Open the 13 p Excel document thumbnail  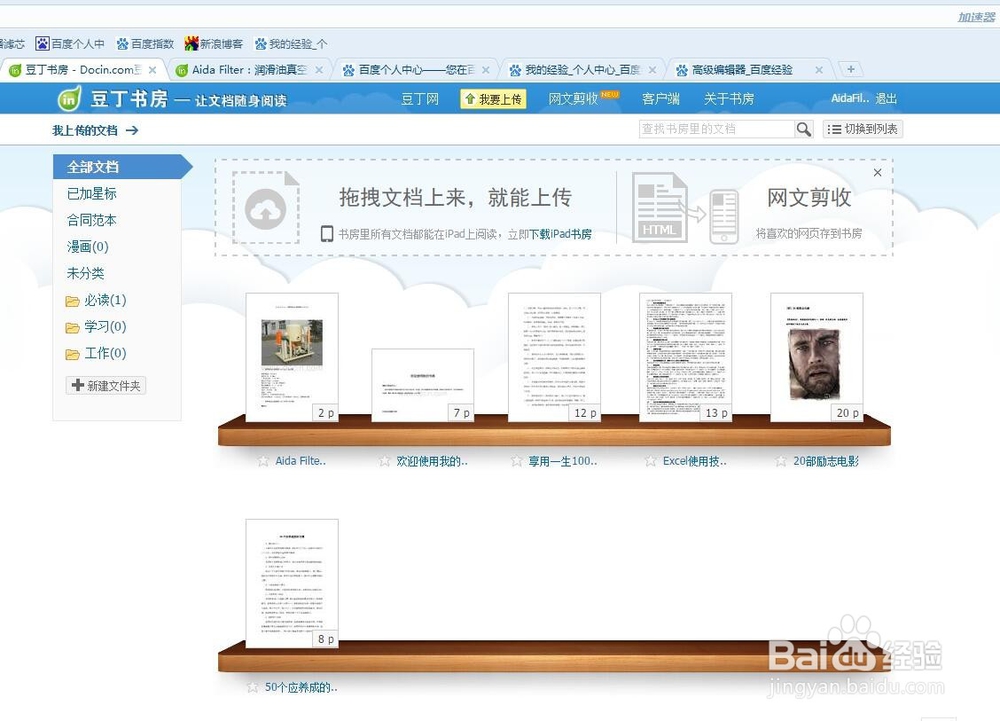pos(686,357)
